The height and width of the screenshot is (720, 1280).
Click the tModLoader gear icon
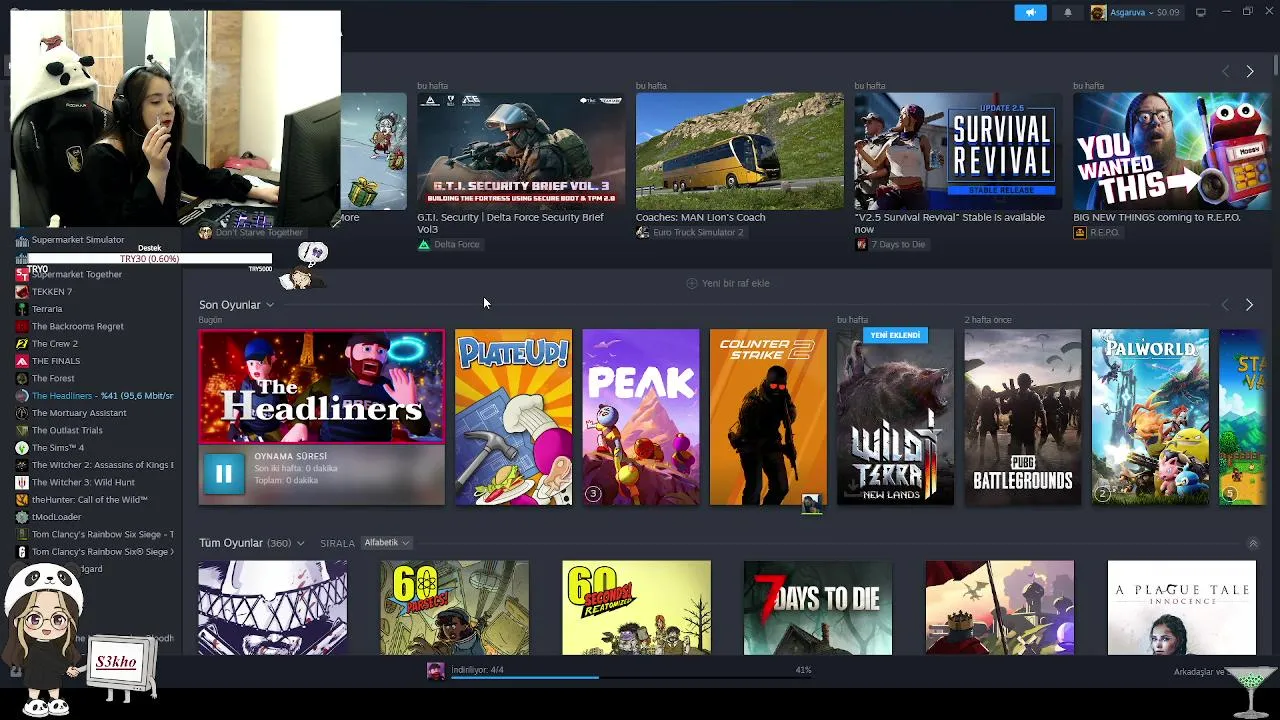(x=22, y=517)
